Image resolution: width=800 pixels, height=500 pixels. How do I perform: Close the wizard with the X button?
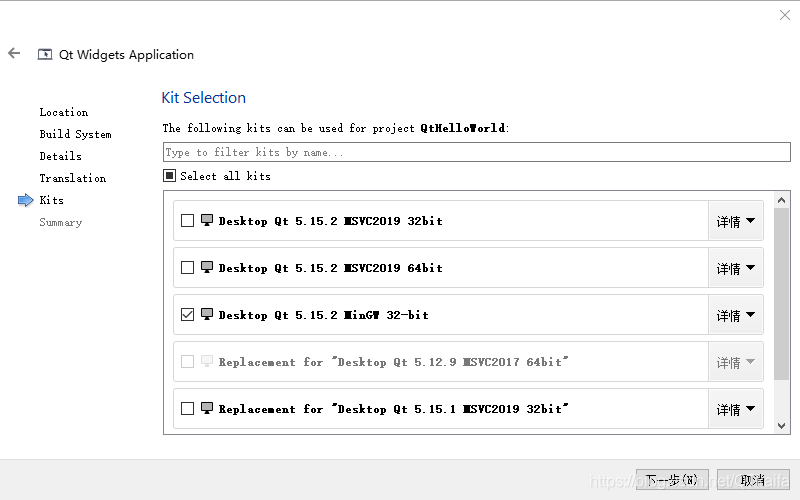785,15
